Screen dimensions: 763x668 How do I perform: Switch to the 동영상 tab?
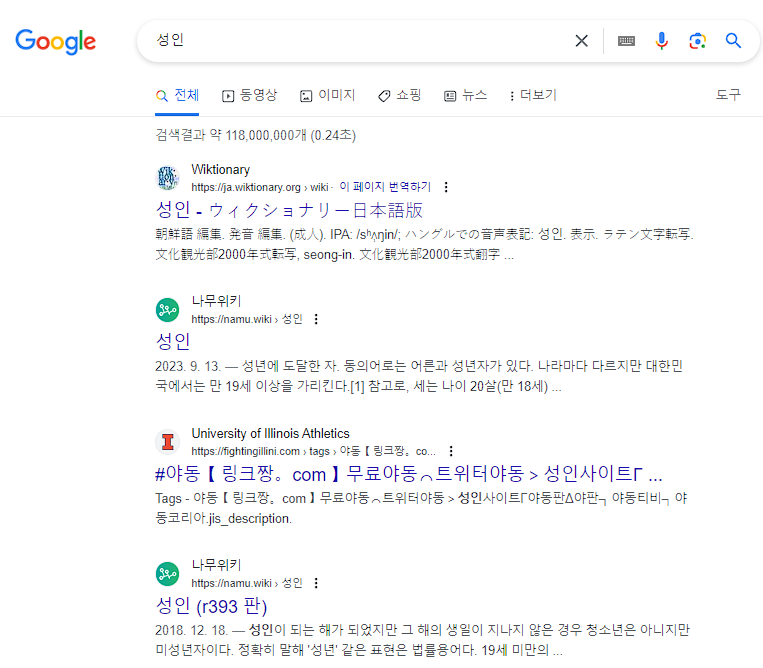(249, 95)
